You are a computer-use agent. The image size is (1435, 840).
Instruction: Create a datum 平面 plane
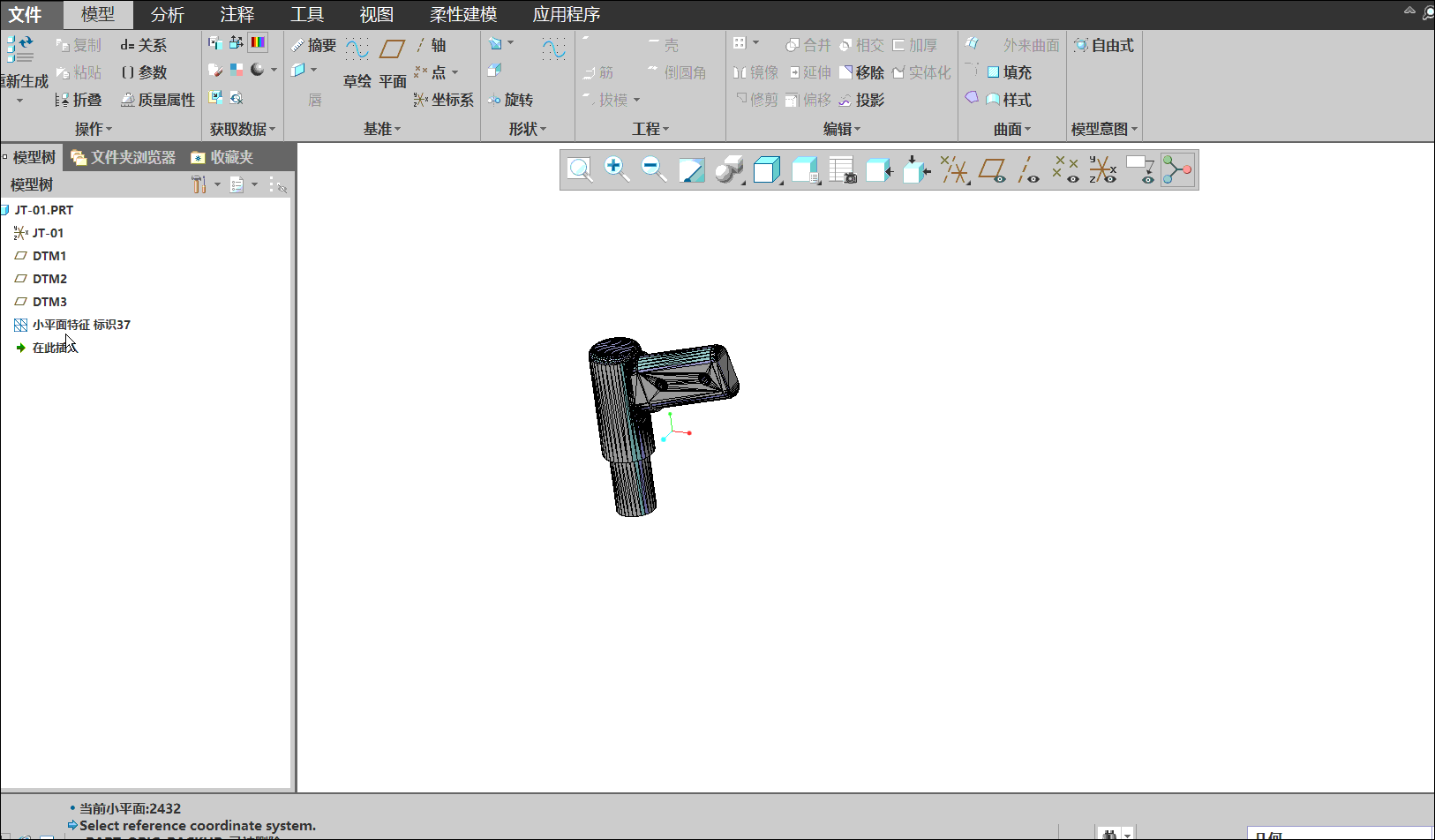pos(393,63)
